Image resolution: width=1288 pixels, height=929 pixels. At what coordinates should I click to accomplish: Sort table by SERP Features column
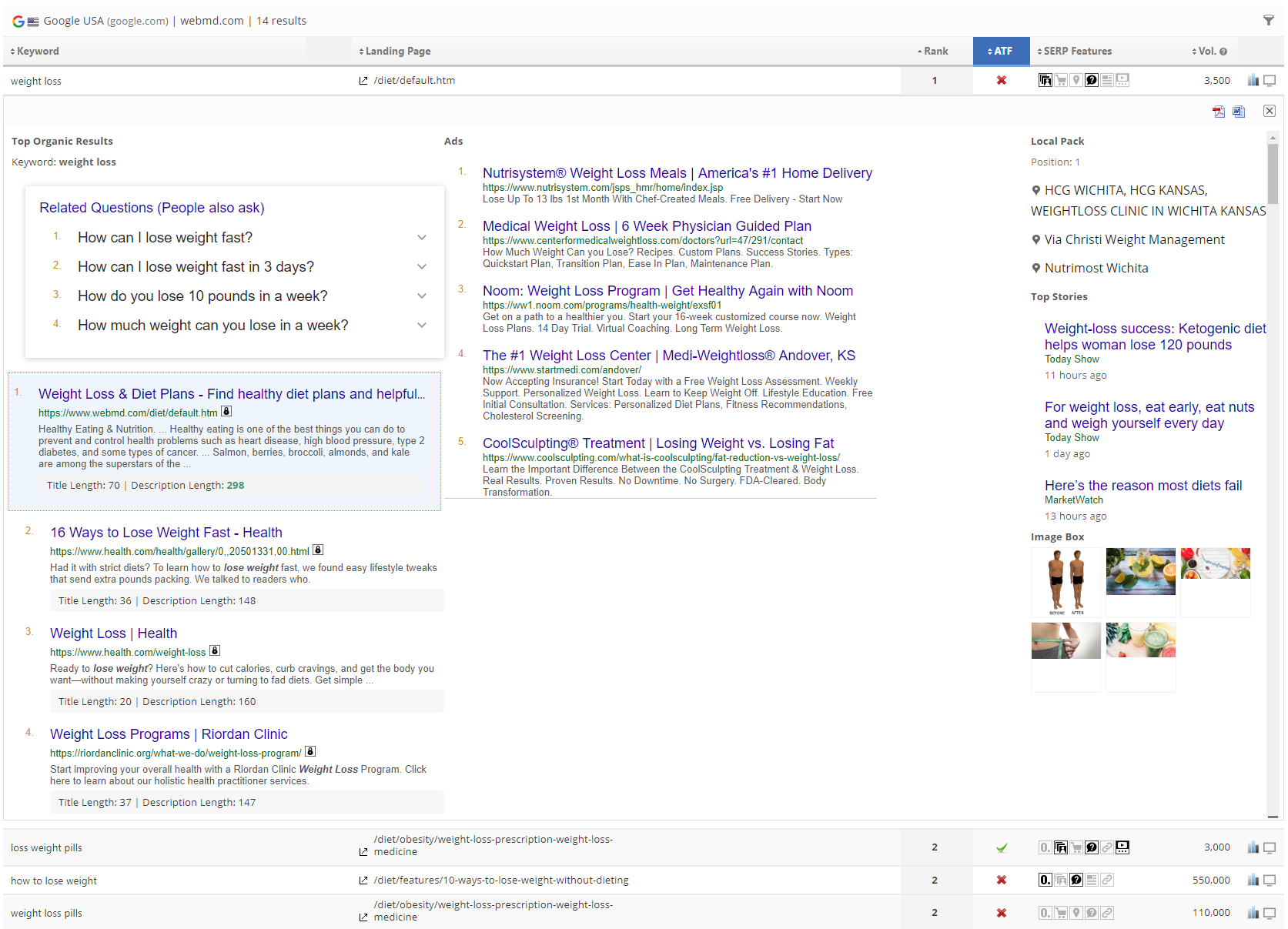[1076, 52]
